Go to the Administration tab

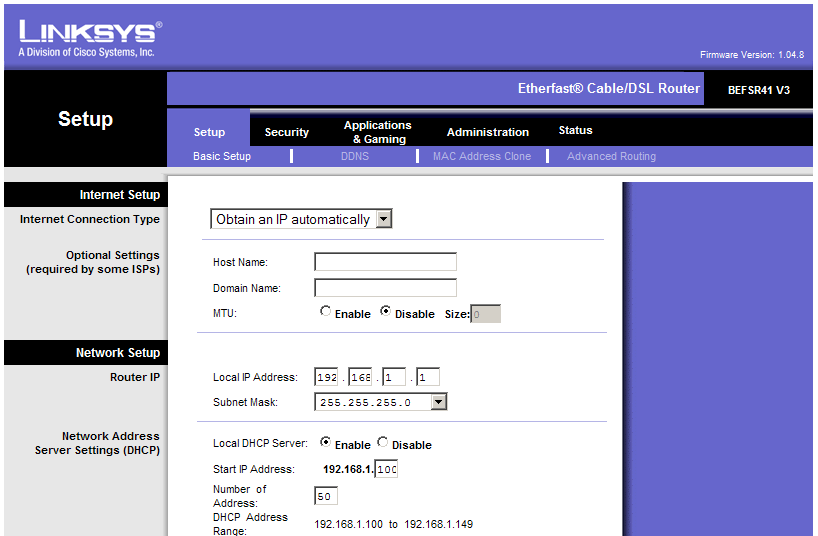pos(488,132)
